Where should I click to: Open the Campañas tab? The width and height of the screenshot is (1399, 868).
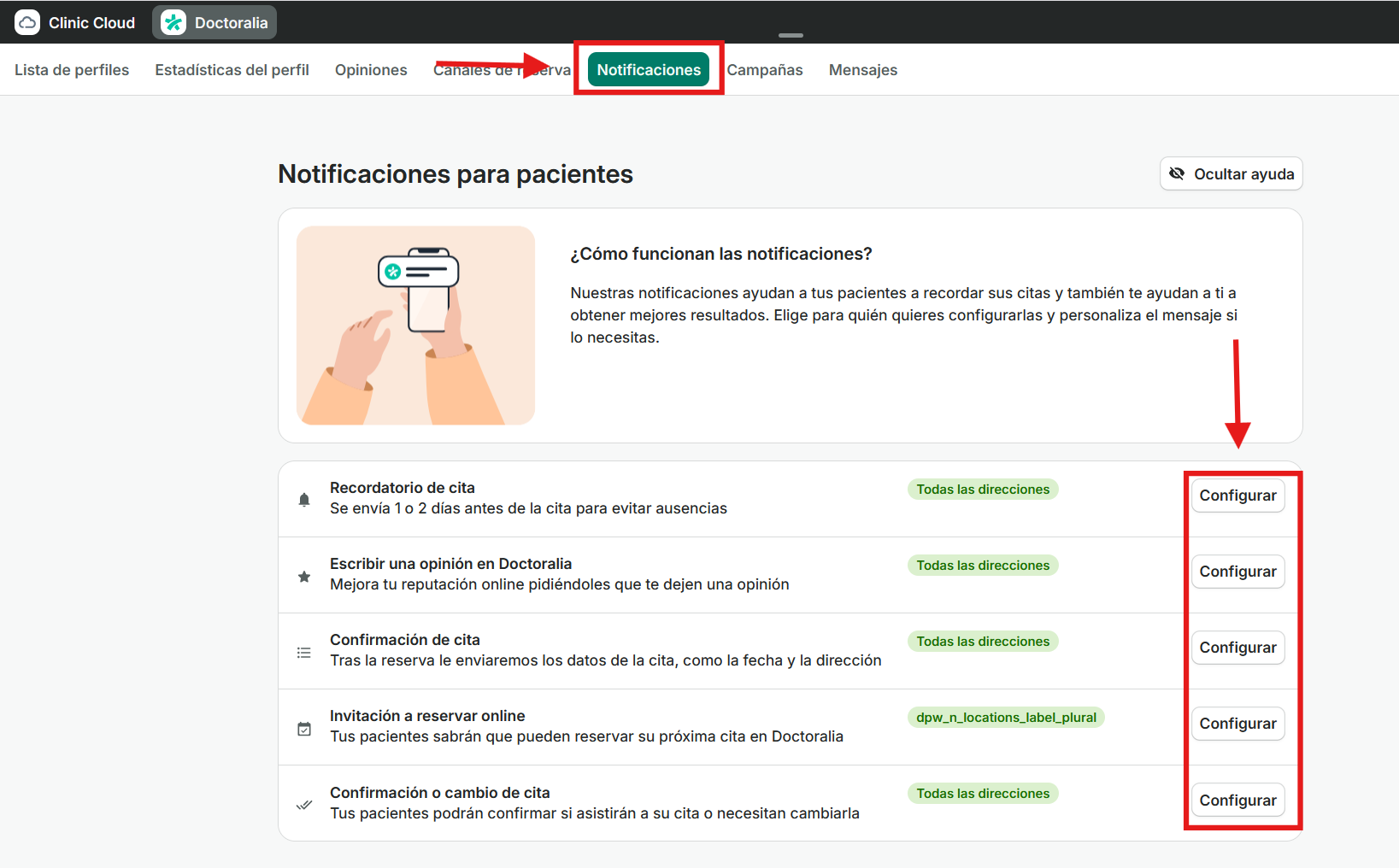click(765, 70)
